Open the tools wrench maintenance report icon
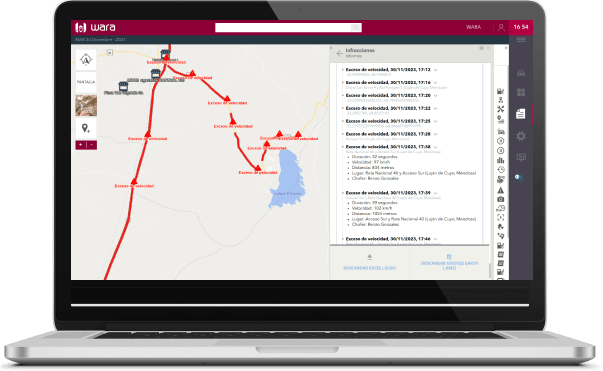 (x=500, y=110)
